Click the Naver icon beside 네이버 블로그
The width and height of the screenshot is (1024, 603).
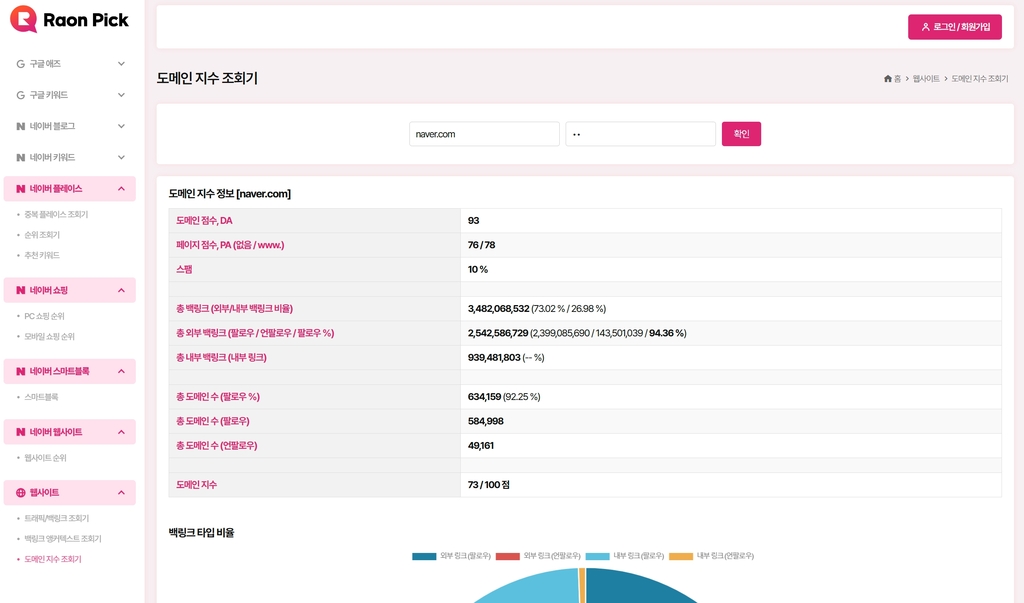click(x=21, y=126)
